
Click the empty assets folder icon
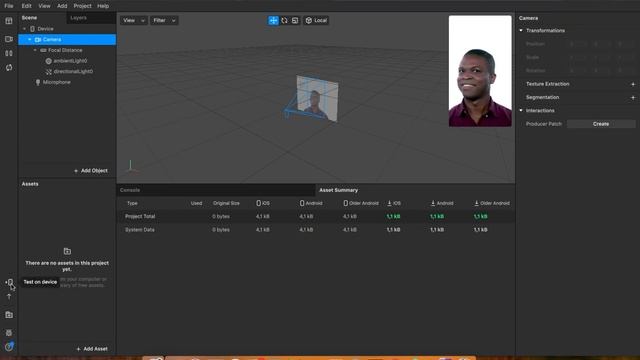(67, 251)
